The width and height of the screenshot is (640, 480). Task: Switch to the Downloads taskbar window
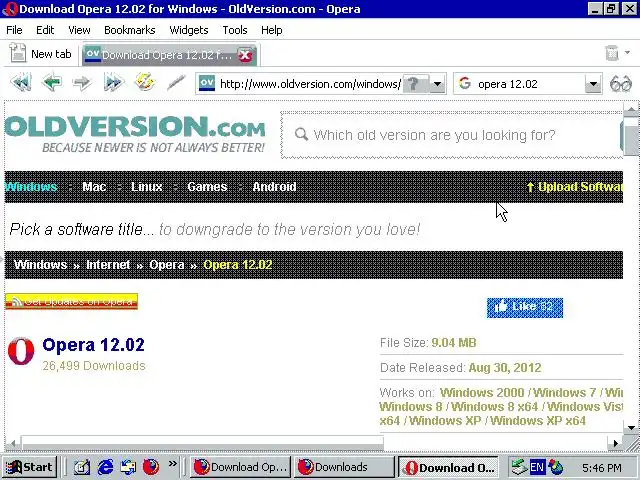point(344,467)
